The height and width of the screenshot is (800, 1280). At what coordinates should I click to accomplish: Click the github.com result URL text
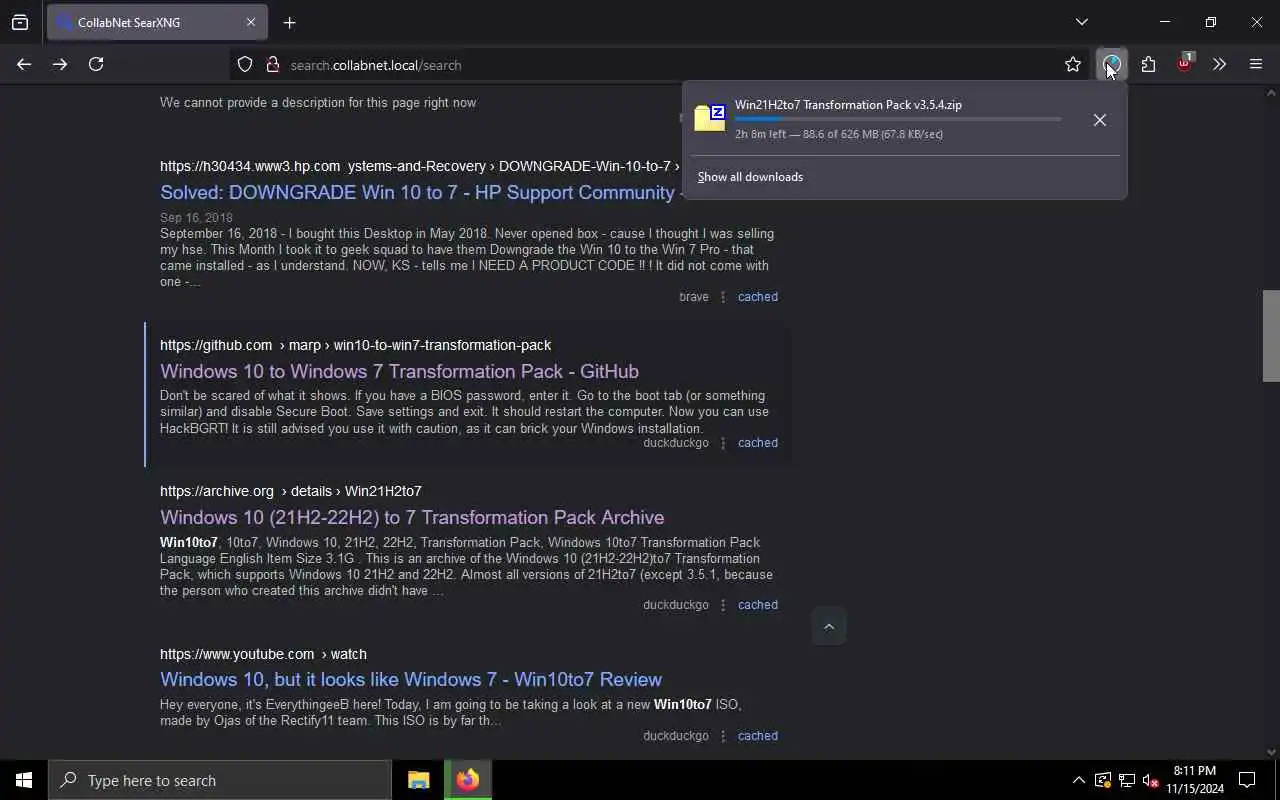click(x=355, y=345)
